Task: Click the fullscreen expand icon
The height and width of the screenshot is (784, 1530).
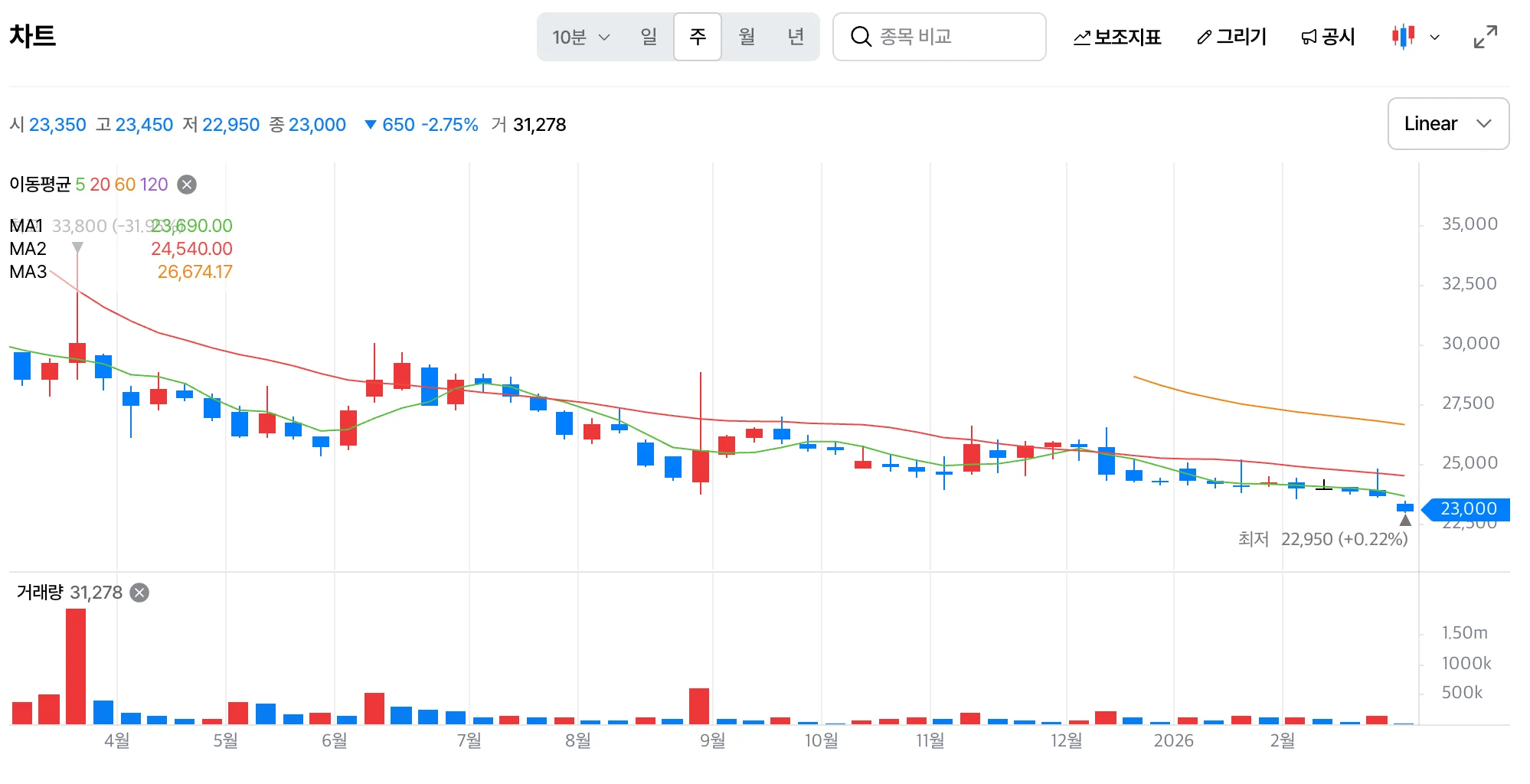Action: (1486, 37)
